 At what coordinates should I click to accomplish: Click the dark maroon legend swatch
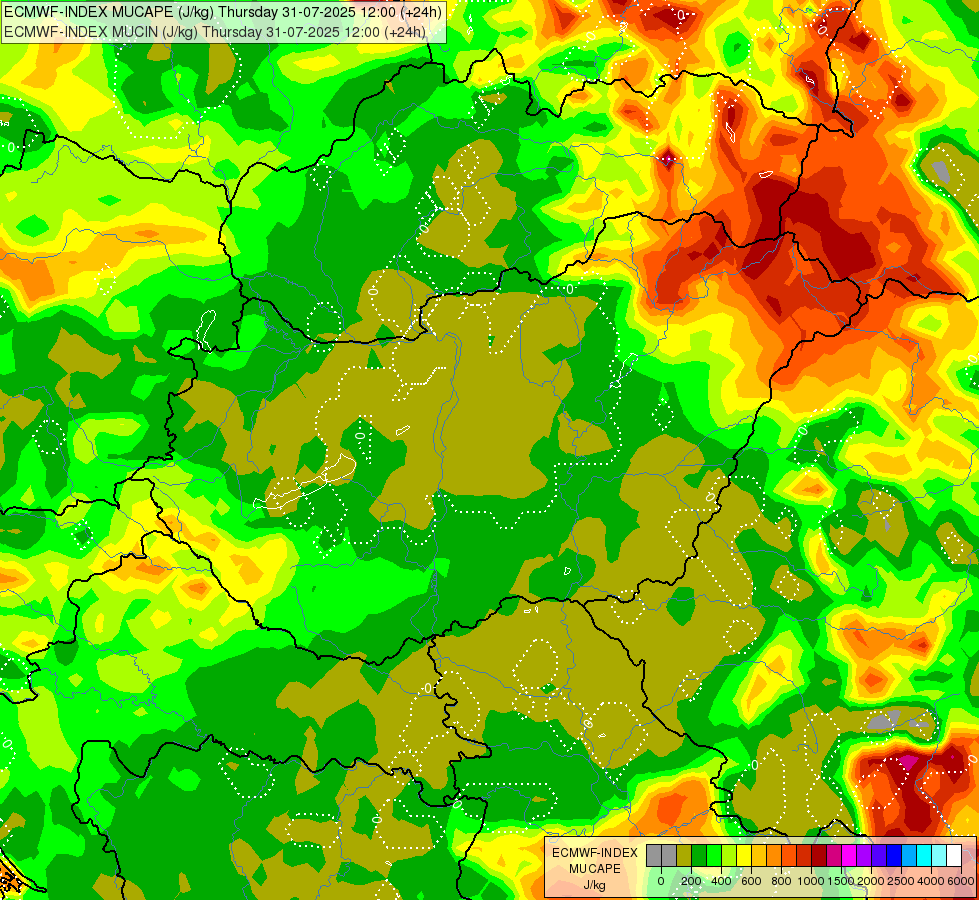(x=819, y=855)
